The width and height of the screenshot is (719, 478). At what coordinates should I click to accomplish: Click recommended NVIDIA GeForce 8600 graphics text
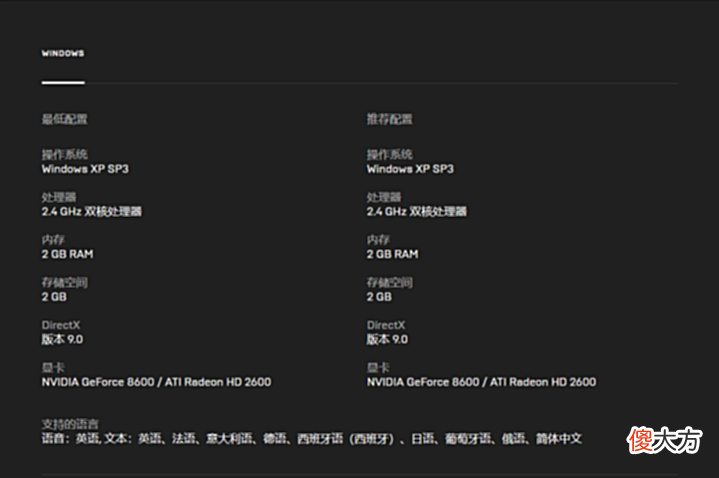click(481, 382)
